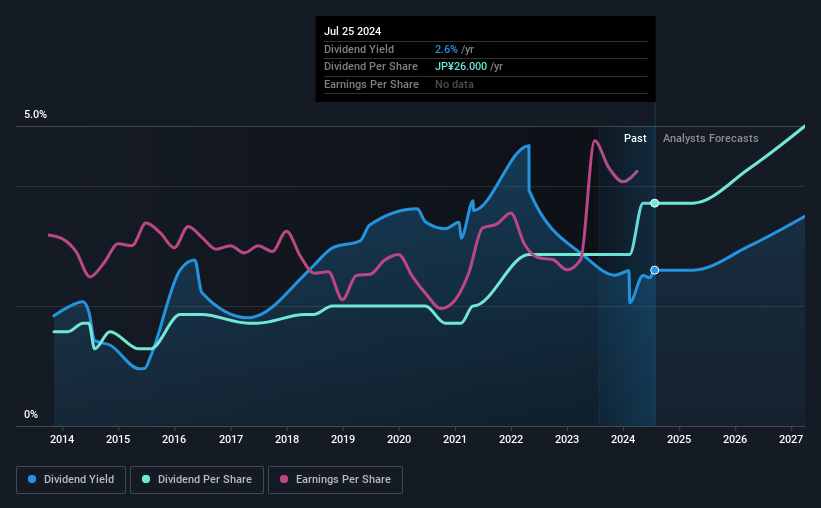Toggle the Dividend Per Share legend button
Viewport: 821px width, 508px height.
pyautogui.click(x=197, y=480)
